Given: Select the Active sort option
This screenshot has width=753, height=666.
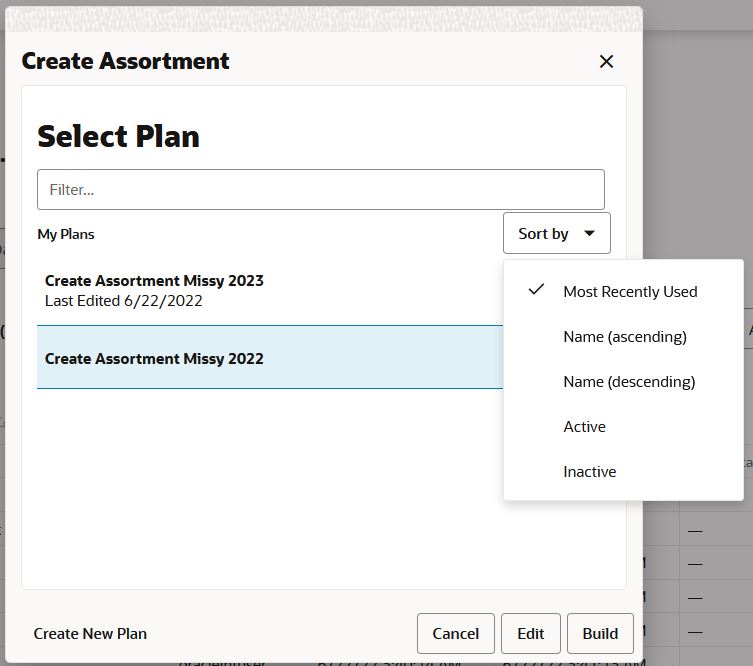Looking at the screenshot, I should (x=623, y=426).
